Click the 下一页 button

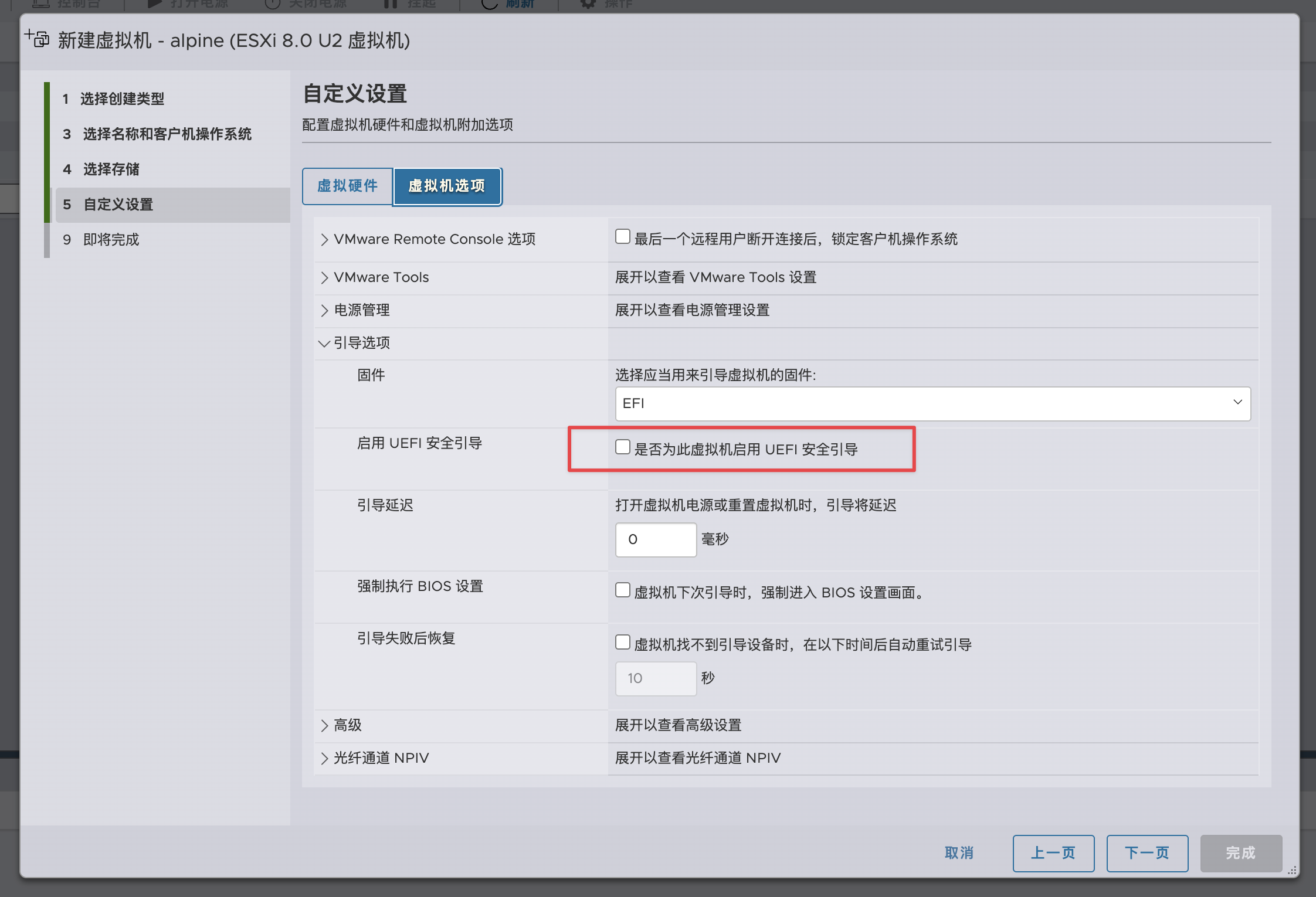click(1147, 853)
